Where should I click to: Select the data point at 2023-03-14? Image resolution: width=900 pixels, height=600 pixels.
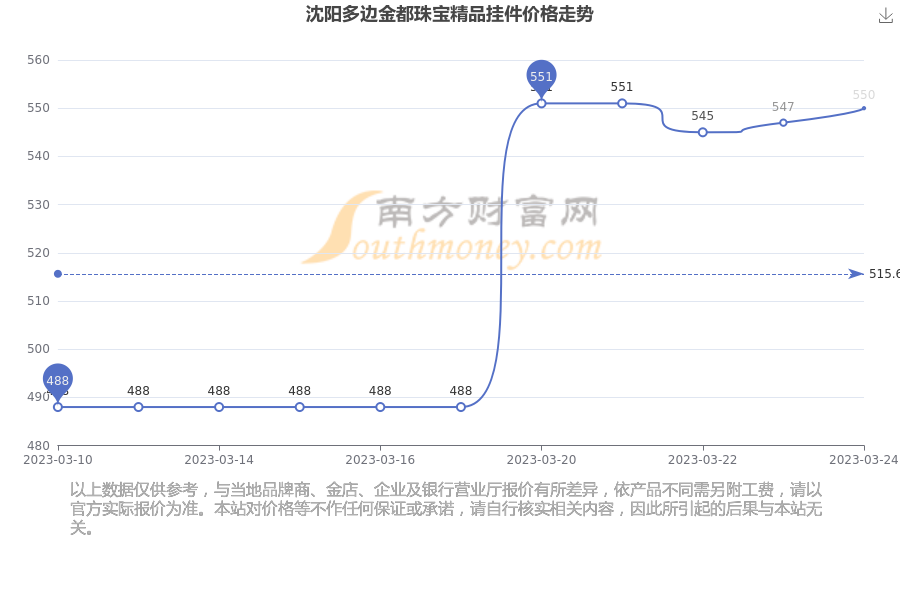[219, 407]
